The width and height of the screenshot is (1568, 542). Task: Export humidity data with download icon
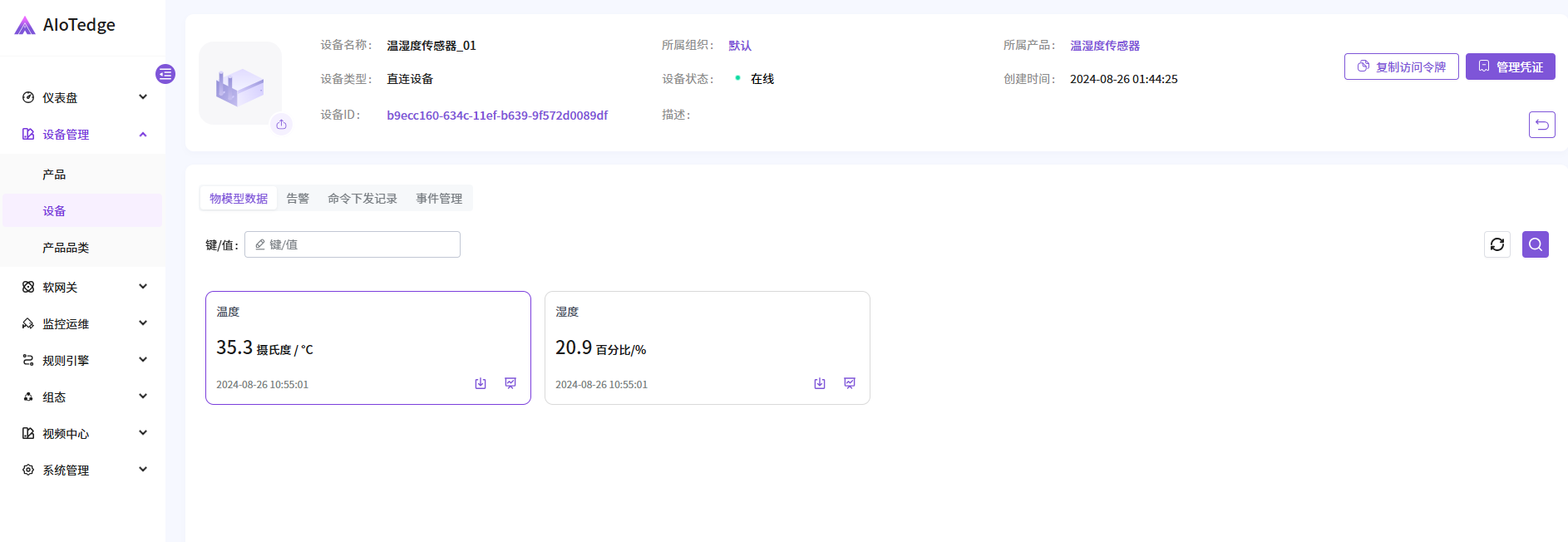click(x=820, y=383)
